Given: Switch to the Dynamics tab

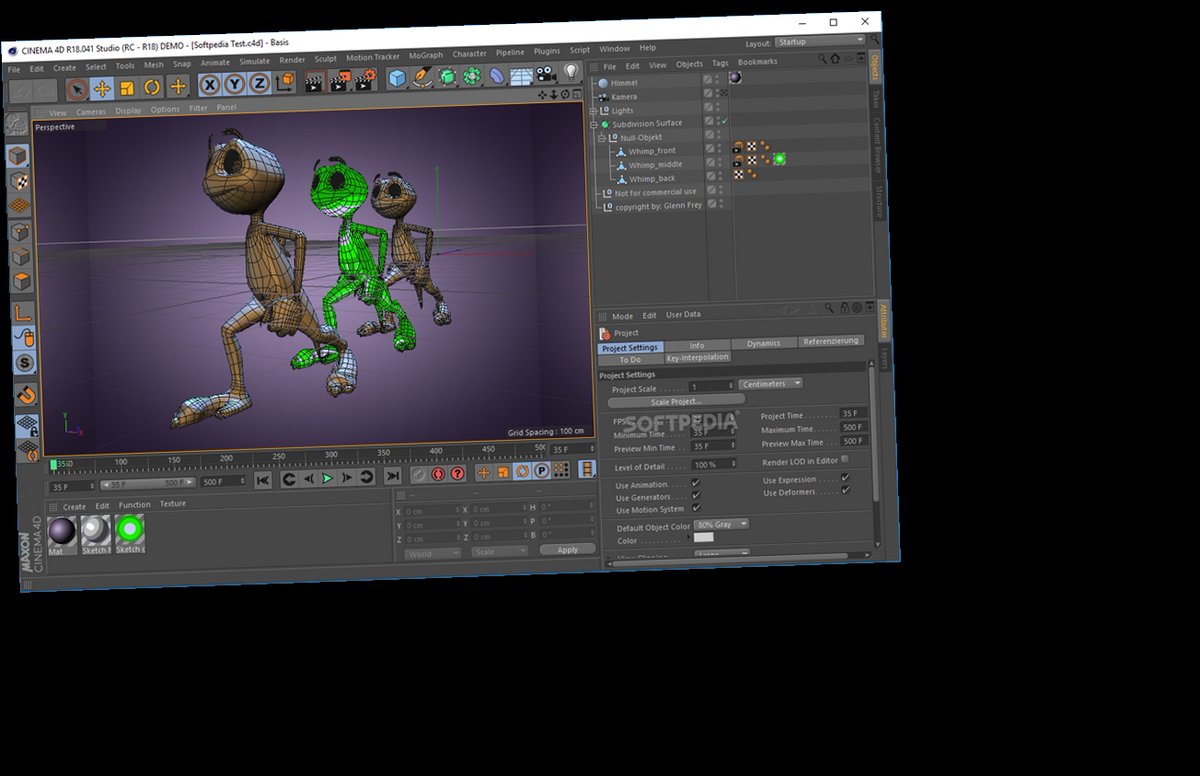Looking at the screenshot, I should (763, 342).
